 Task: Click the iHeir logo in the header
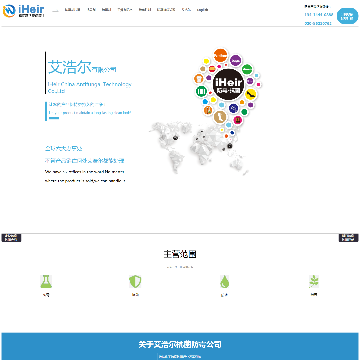[x=23, y=11]
